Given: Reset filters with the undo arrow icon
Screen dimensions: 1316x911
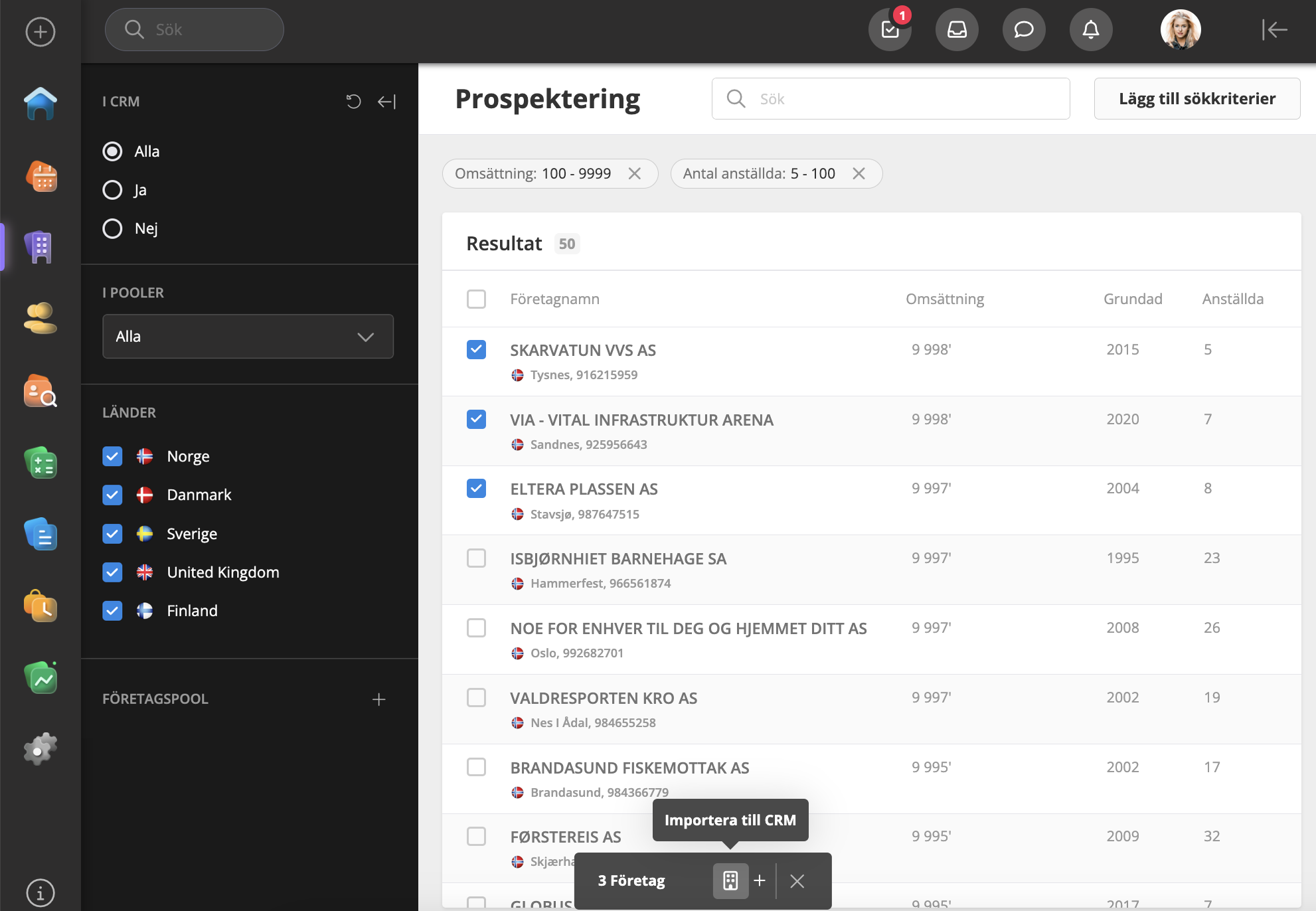Looking at the screenshot, I should click(353, 102).
